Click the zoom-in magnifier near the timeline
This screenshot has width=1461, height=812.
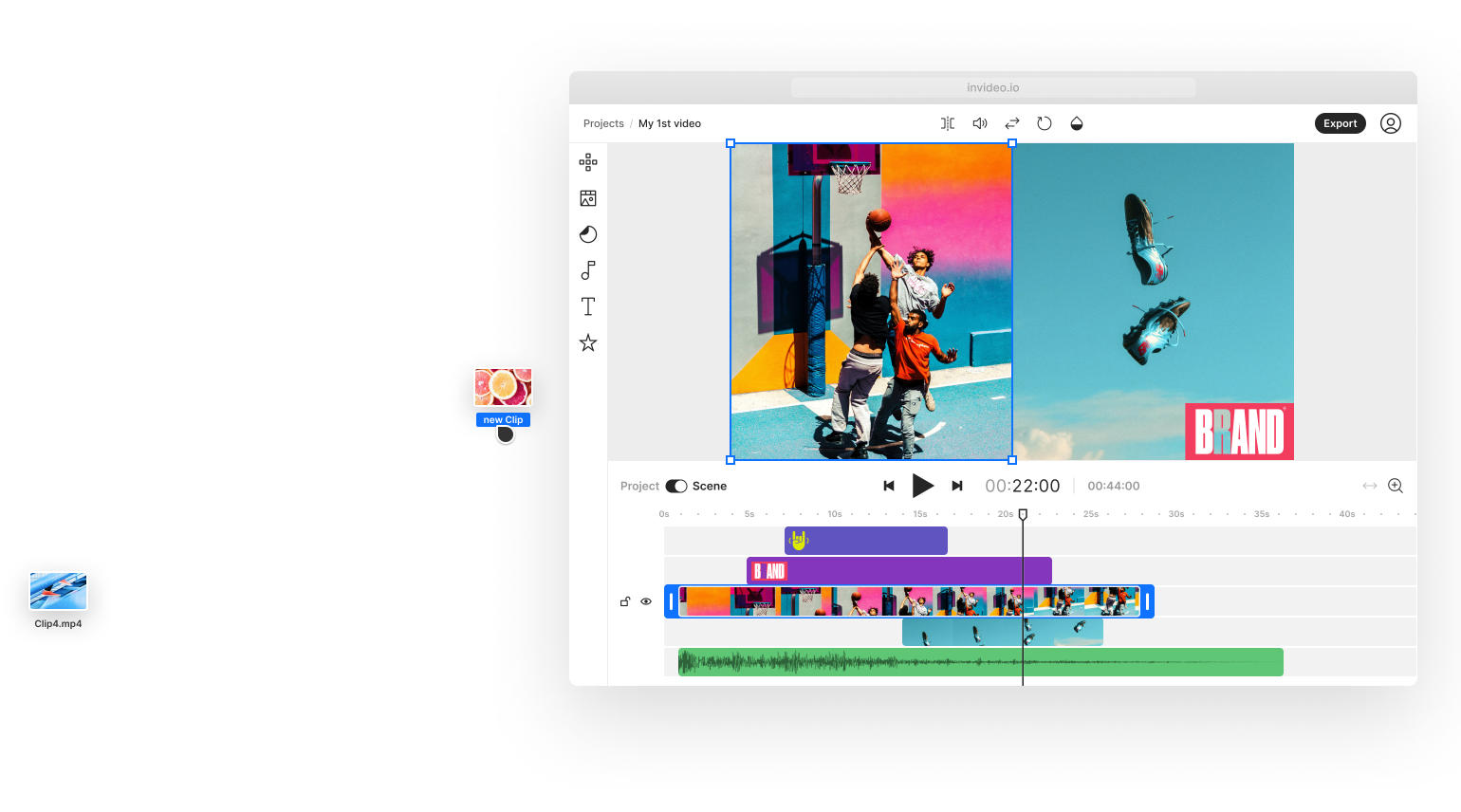click(1395, 485)
